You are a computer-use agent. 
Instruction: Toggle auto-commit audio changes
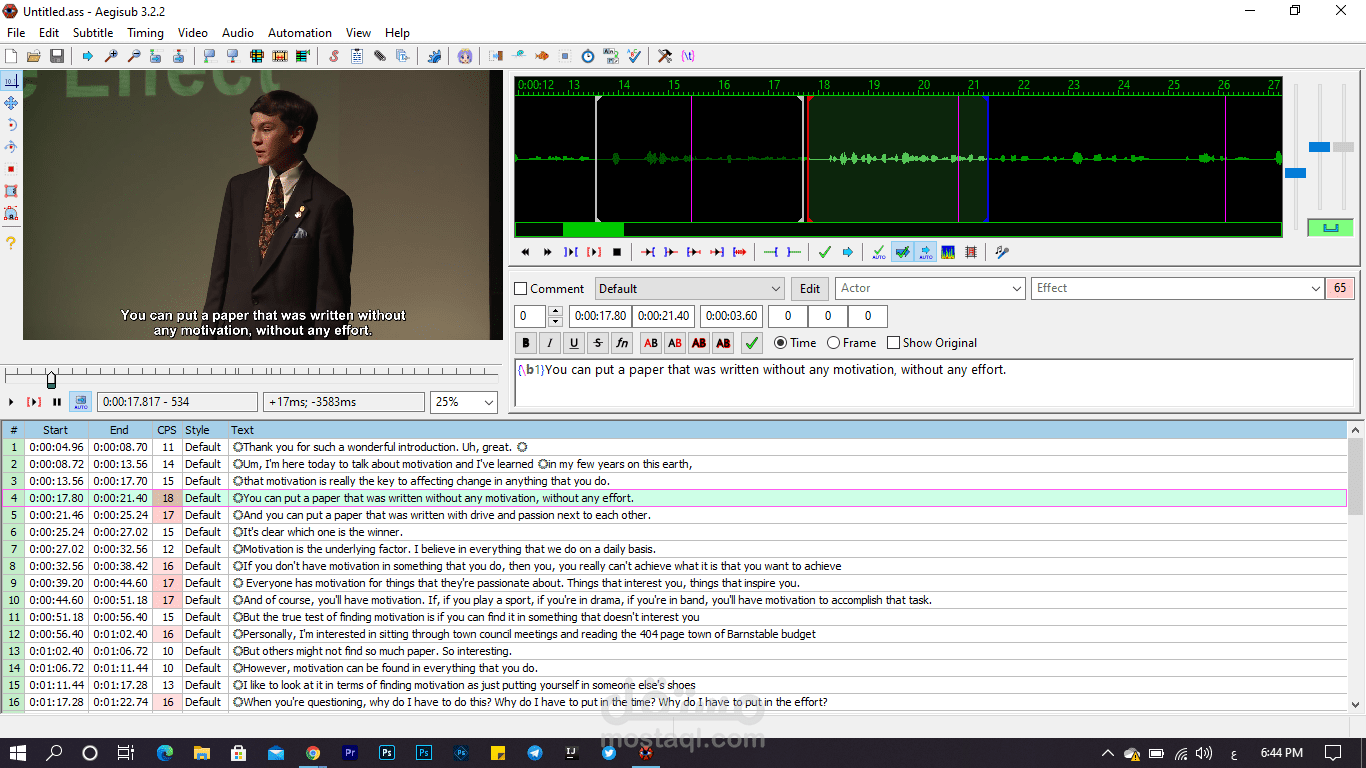pyautogui.click(x=879, y=252)
